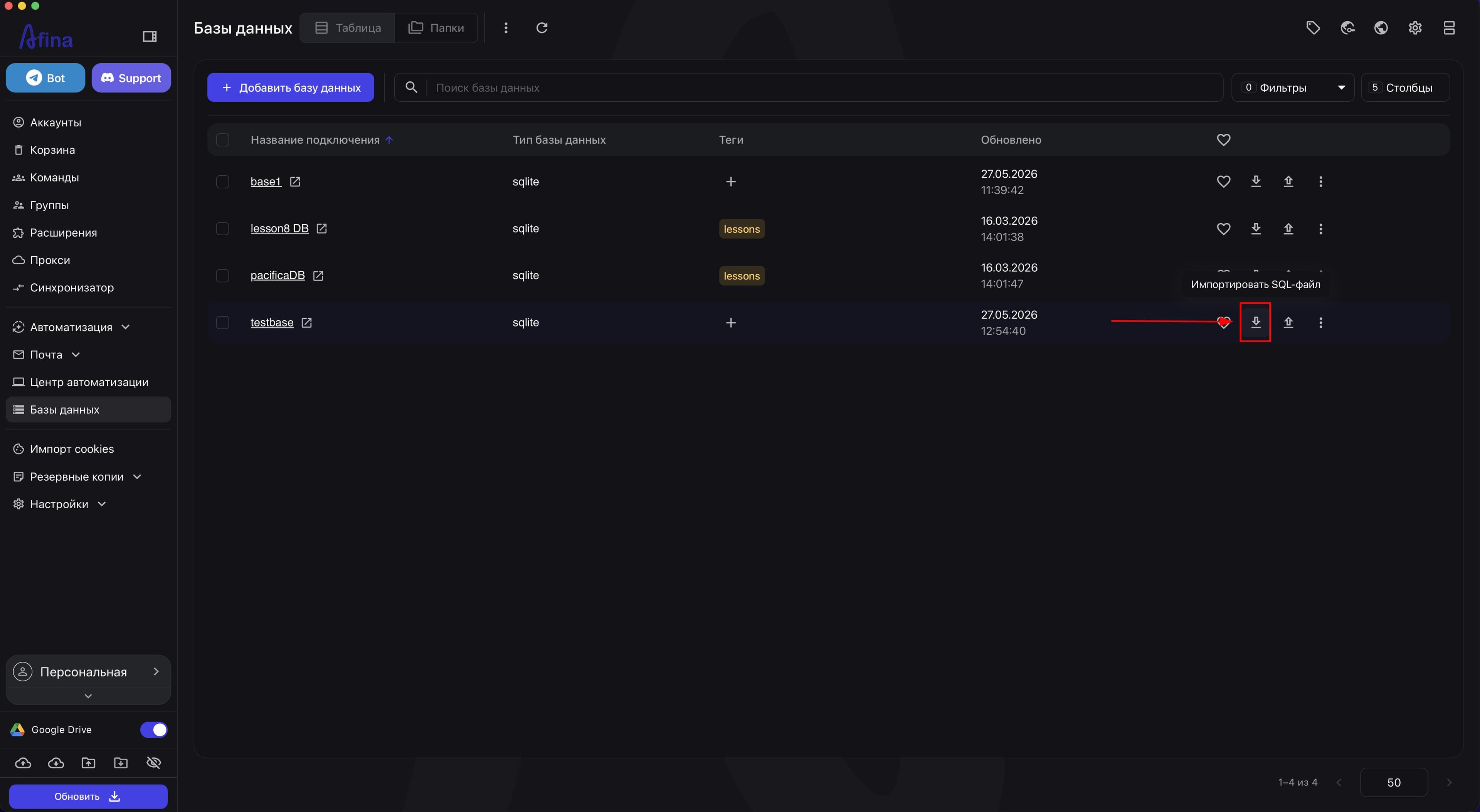Check the base1 row checkbox
Screen dimensions: 1480x812
[x=222, y=182]
